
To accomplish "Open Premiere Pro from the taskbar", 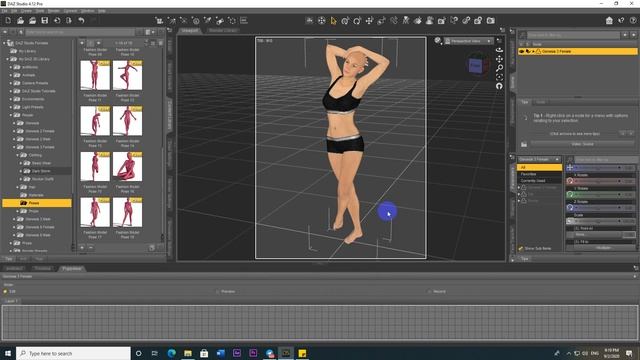I will click(253, 353).
